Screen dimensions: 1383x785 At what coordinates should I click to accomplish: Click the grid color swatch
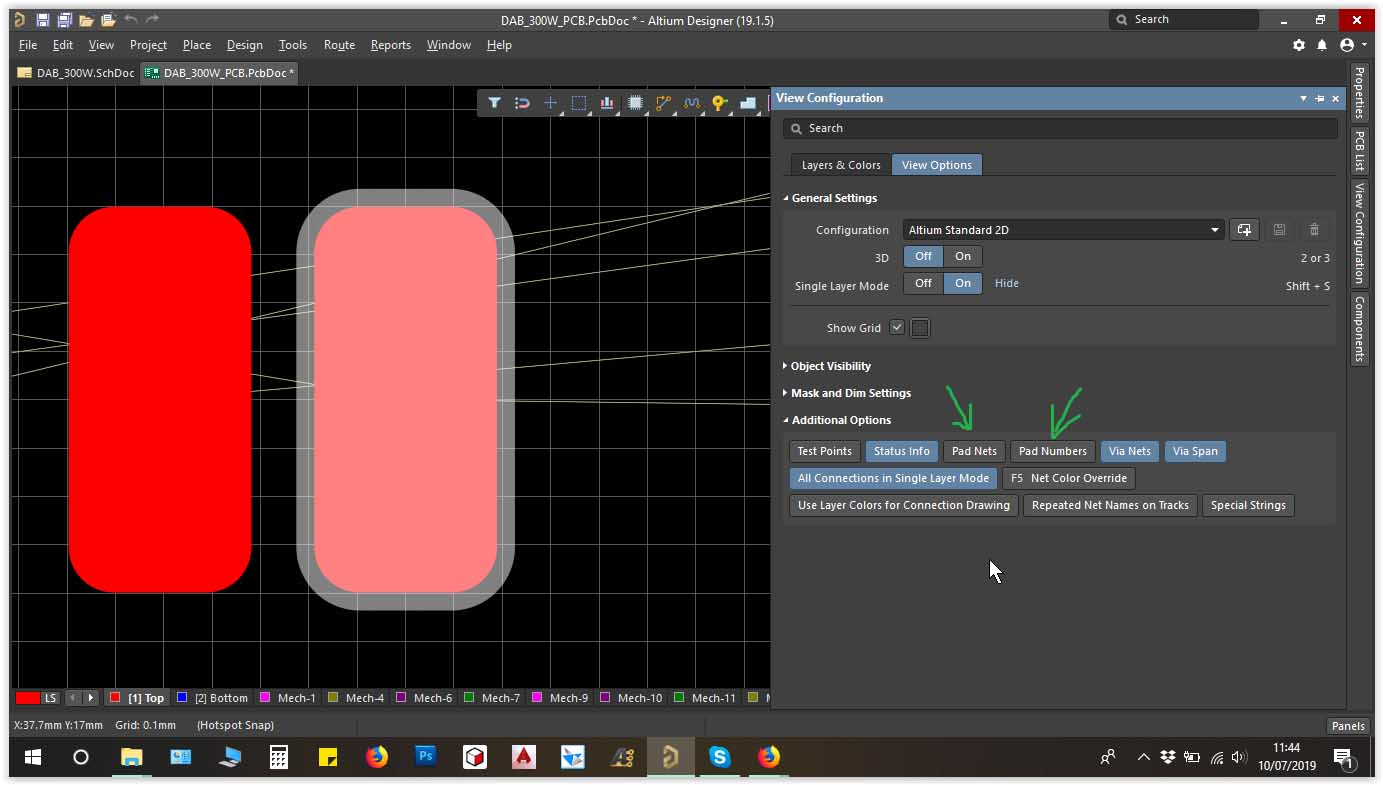[920, 328]
